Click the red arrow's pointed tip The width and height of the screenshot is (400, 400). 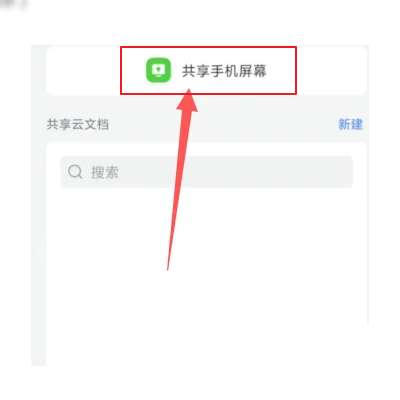click(x=189, y=90)
